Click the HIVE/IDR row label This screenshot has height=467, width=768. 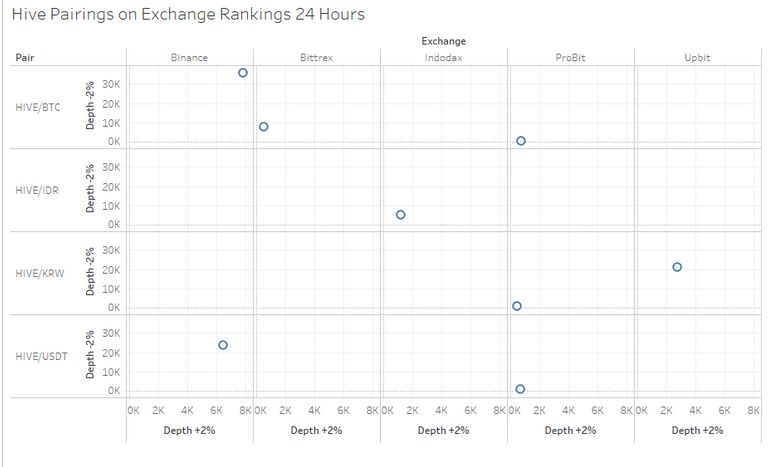(x=37, y=190)
